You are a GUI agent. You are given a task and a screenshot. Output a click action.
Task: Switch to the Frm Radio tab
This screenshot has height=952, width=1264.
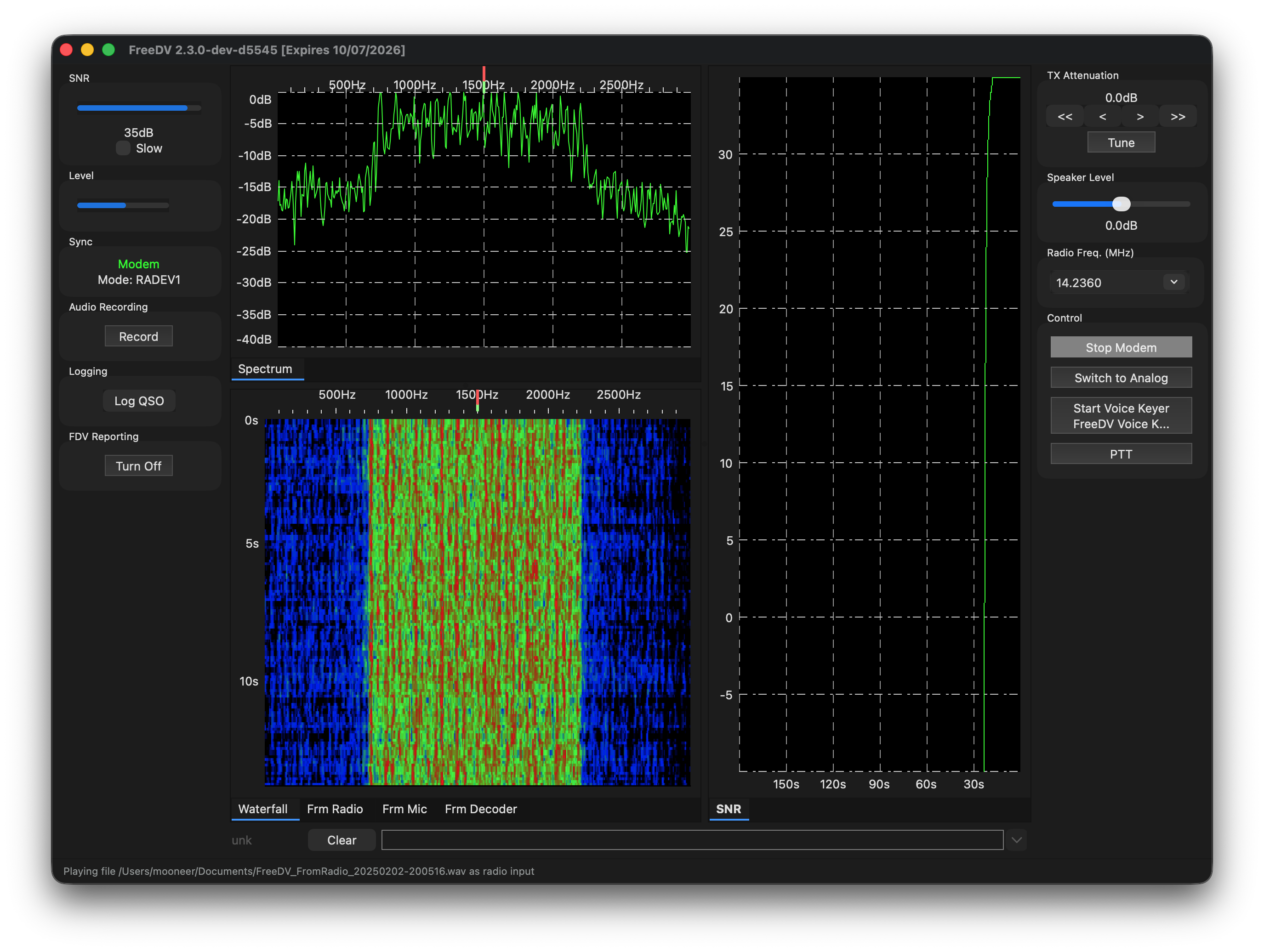click(x=335, y=809)
